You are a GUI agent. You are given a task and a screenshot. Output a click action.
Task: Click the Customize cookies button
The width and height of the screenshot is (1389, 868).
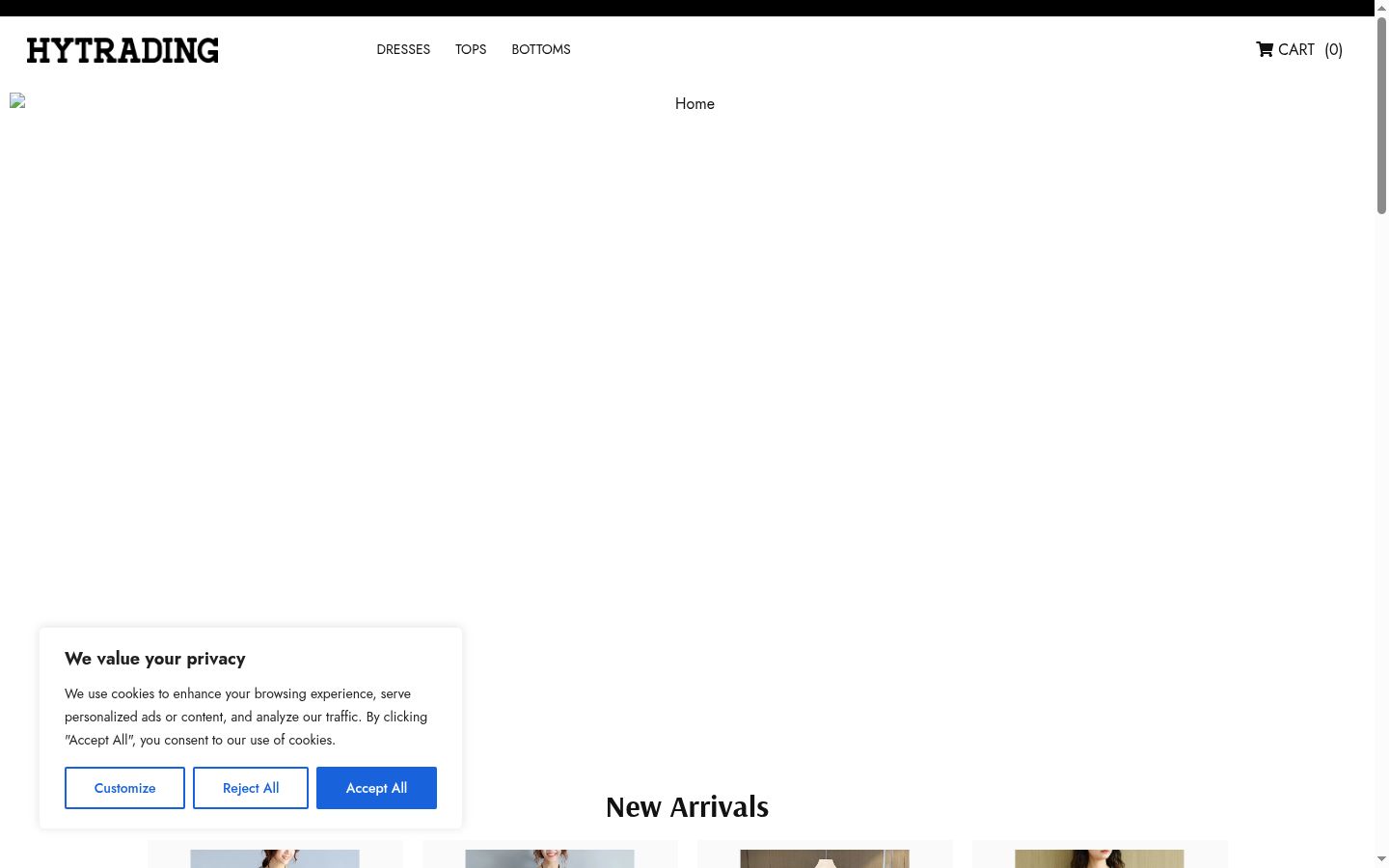pyautogui.click(x=124, y=788)
